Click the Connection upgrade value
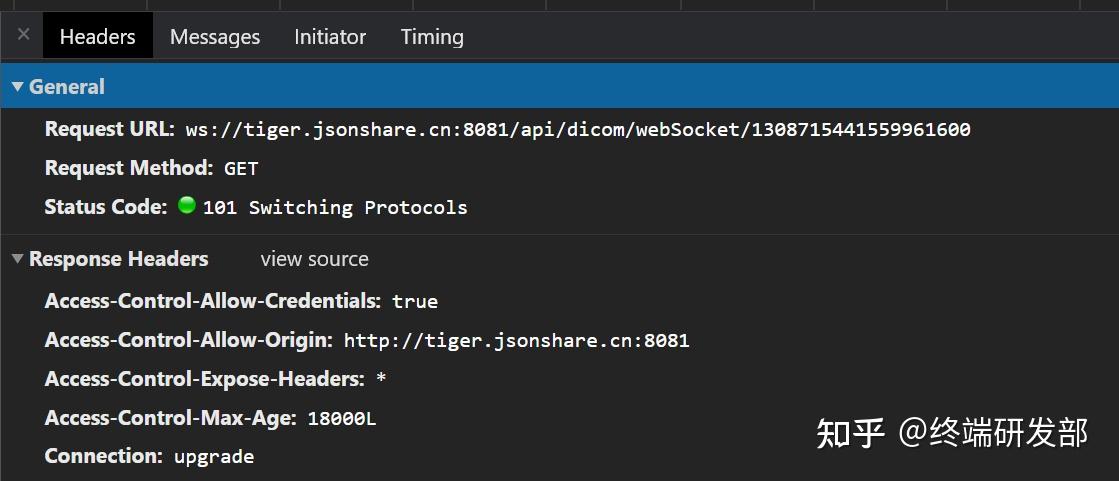This screenshot has height=481, width=1119. (214, 457)
